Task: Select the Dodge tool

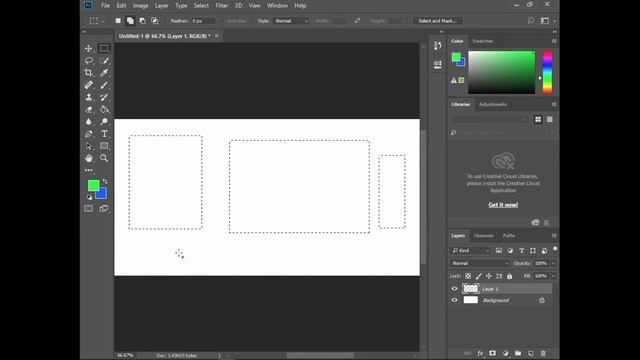Action: tap(104, 122)
